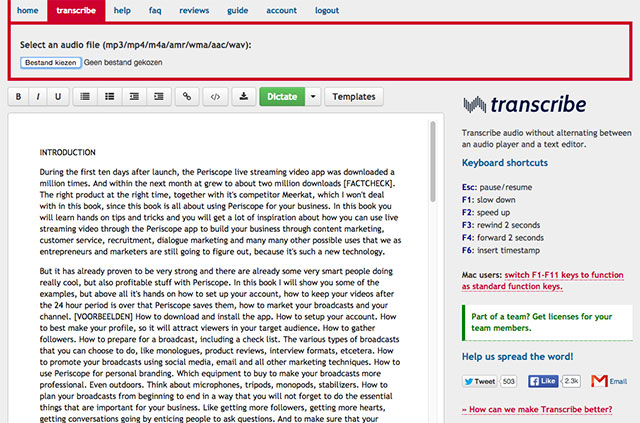The width and height of the screenshot is (640, 423).
Task: Open the reviews tab
Action: click(x=194, y=11)
